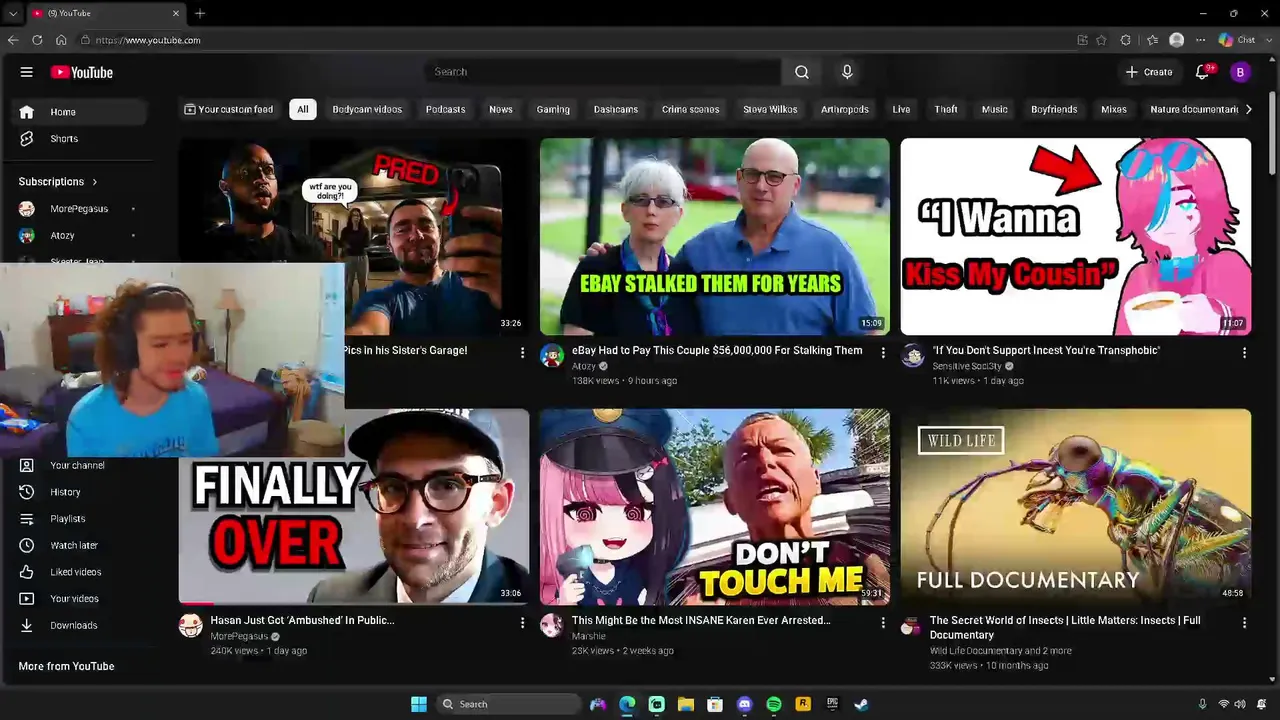Open the browser Settings and more menu
1280x720 pixels.
click(x=1200, y=40)
